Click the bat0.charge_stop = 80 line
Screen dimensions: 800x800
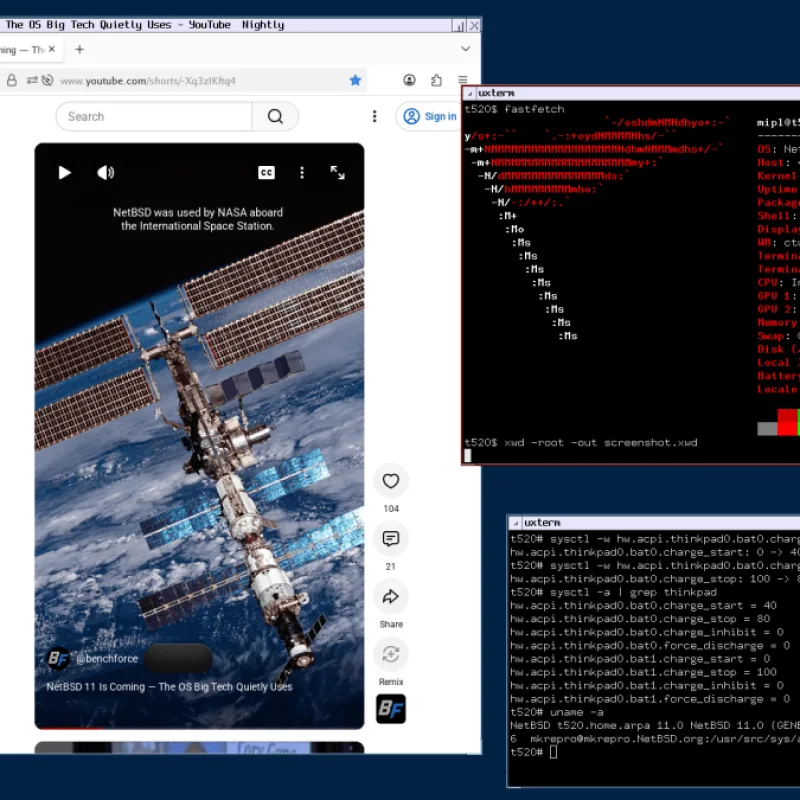point(640,619)
